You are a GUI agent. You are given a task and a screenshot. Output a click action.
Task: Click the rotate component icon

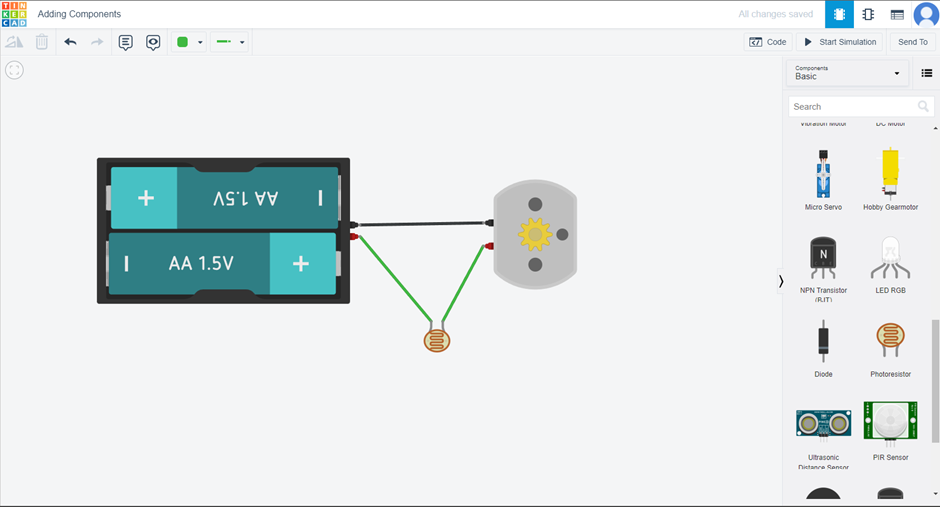click(14, 42)
